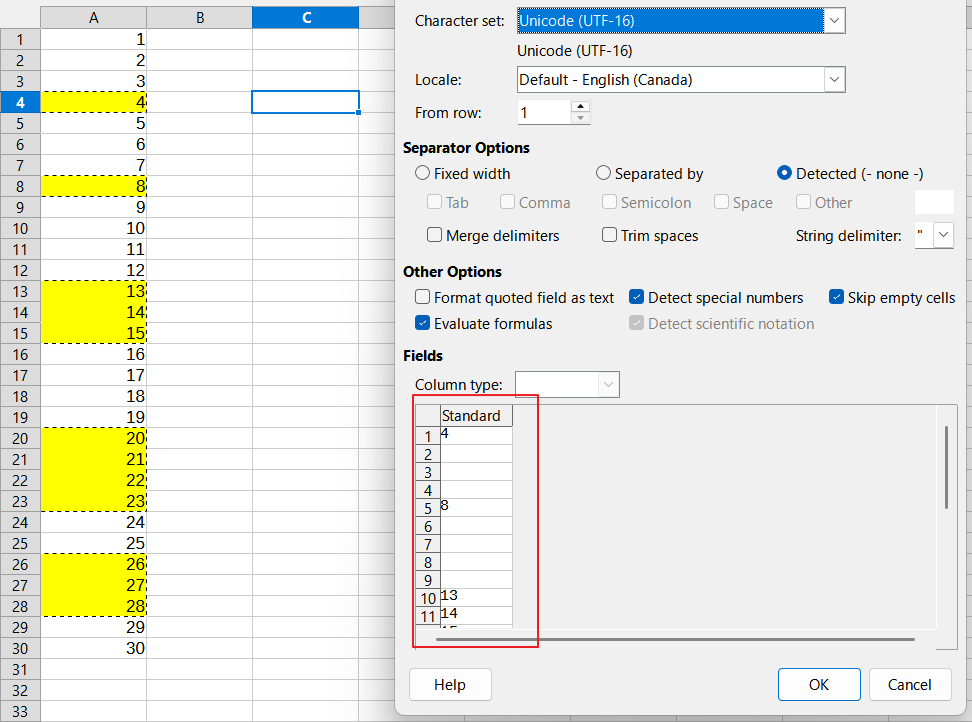
Task: Decrement the From row spinner down arrow
Action: pyautogui.click(x=580, y=119)
